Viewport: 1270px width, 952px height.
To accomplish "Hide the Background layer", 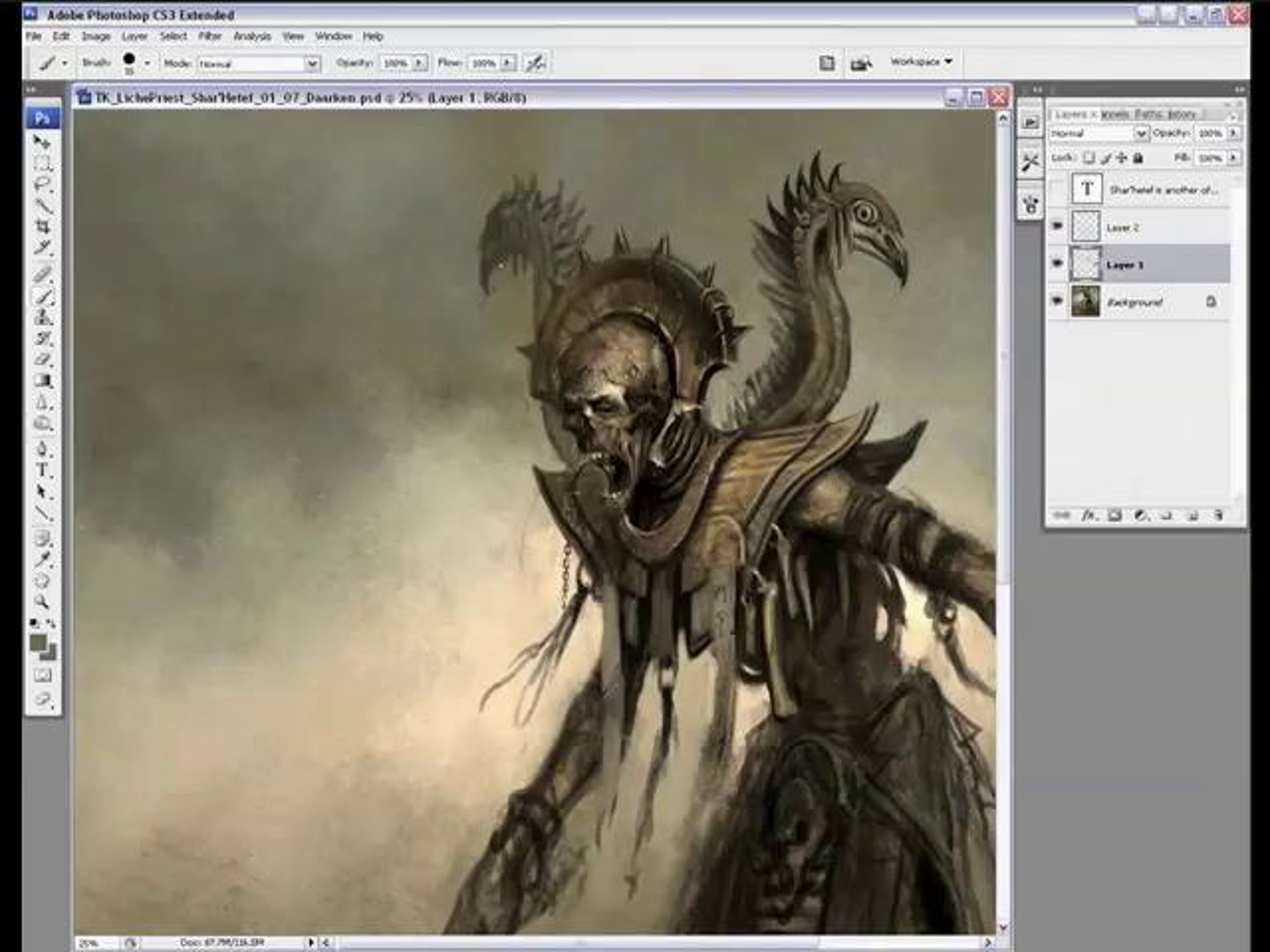I will pos(1057,301).
